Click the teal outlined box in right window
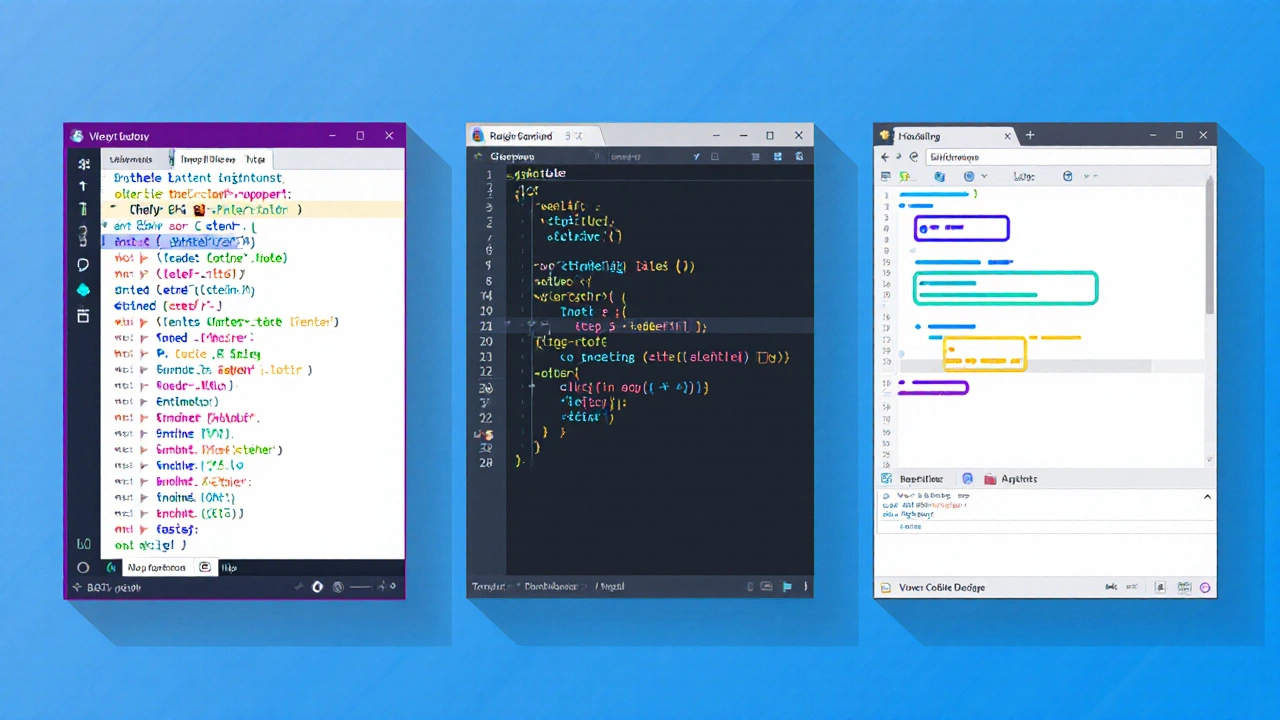The height and width of the screenshot is (720, 1280). coord(1005,288)
